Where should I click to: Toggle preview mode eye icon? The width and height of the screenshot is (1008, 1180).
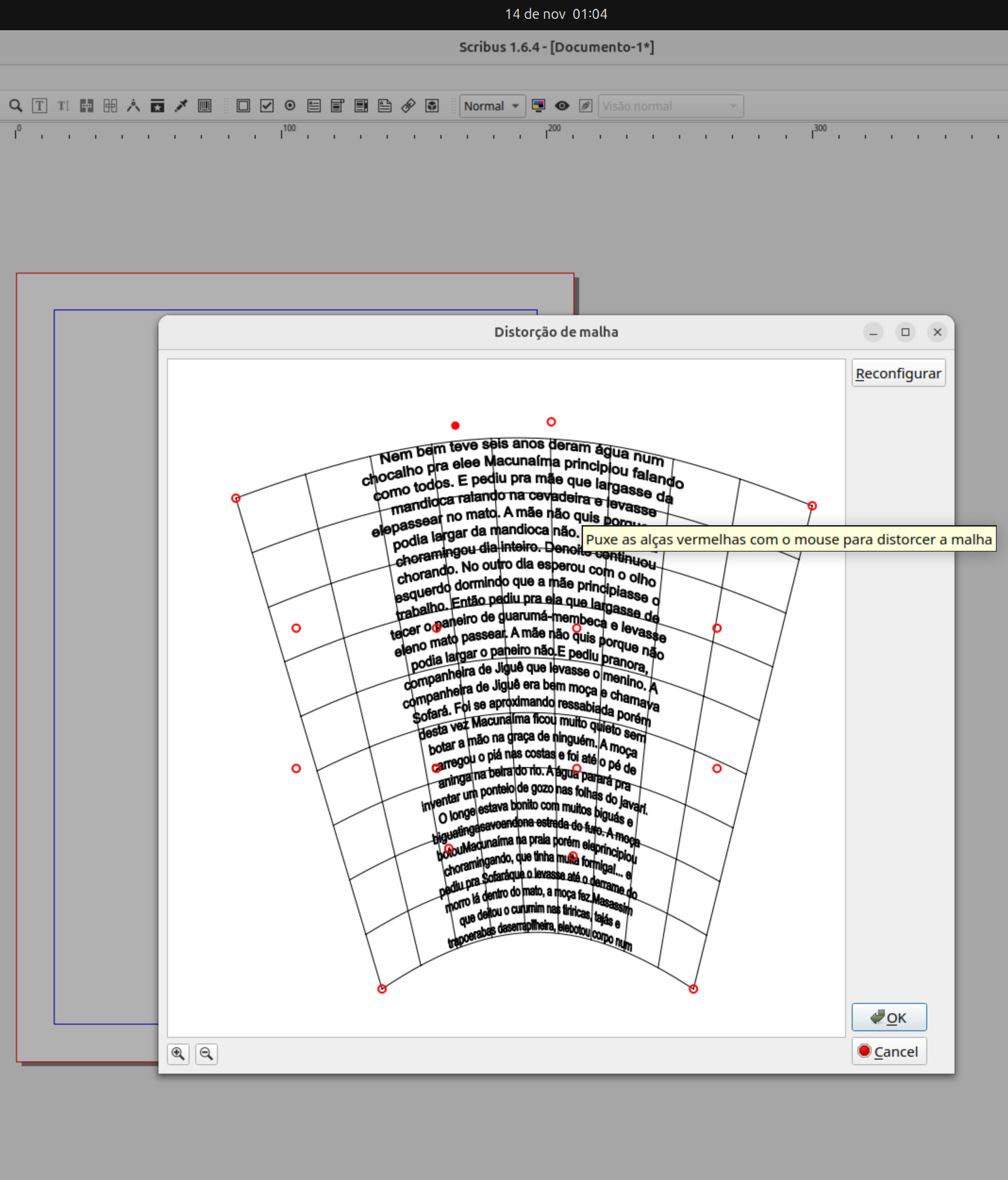562,106
